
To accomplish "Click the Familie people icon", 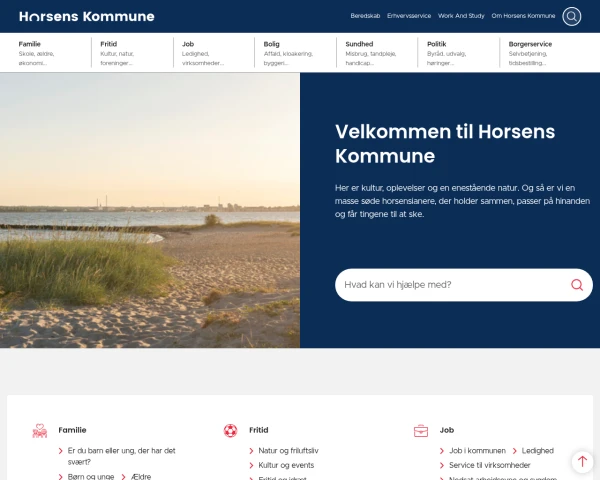I will pyautogui.click(x=40, y=431).
